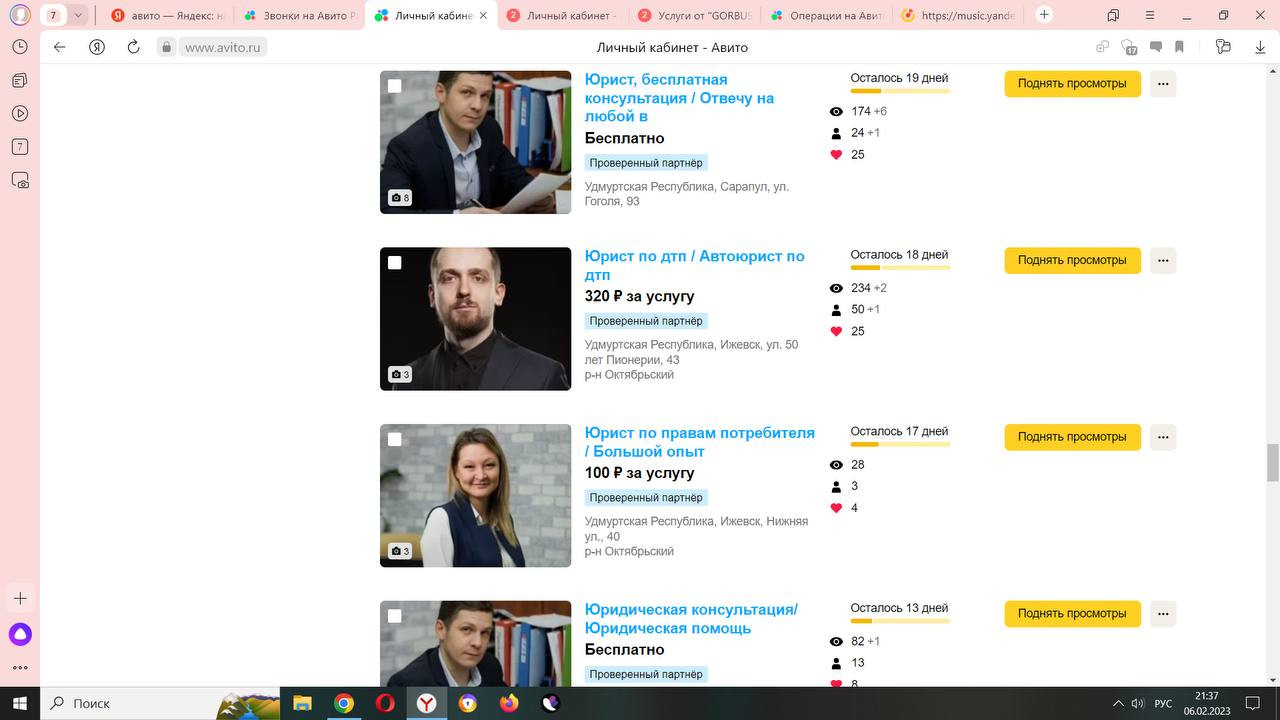Screen dimensions: 1280x720
Task: Open File Explorer on taskbar
Action: [302, 703]
